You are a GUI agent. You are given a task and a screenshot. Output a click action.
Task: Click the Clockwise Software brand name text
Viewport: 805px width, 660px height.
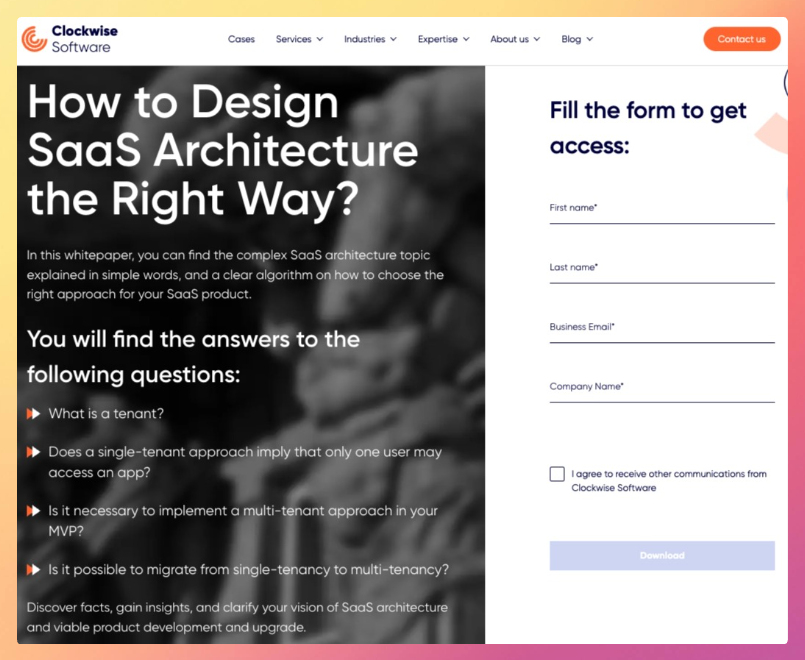pos(84,39)
